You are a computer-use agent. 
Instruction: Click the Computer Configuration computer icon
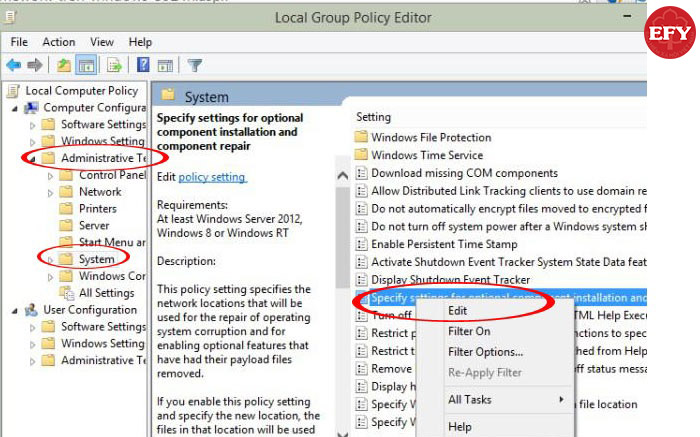pyautogui.click(x=31, y=108)
